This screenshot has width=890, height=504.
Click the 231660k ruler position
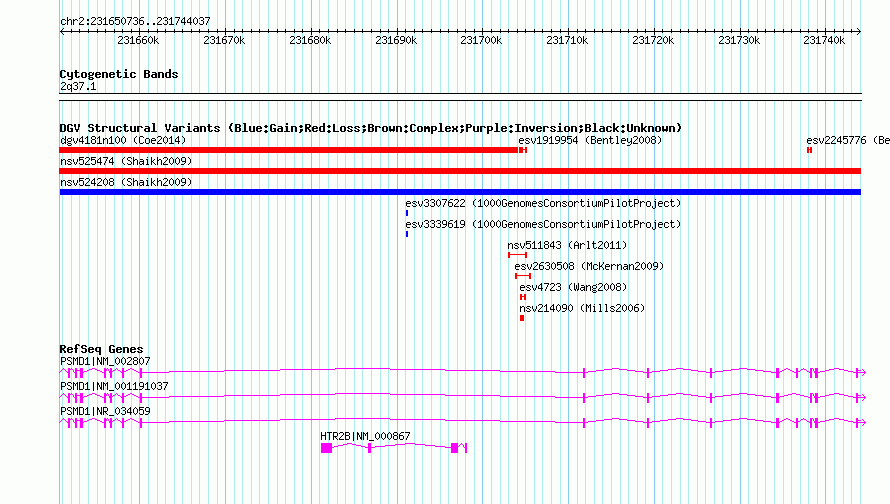click(138, 40)
